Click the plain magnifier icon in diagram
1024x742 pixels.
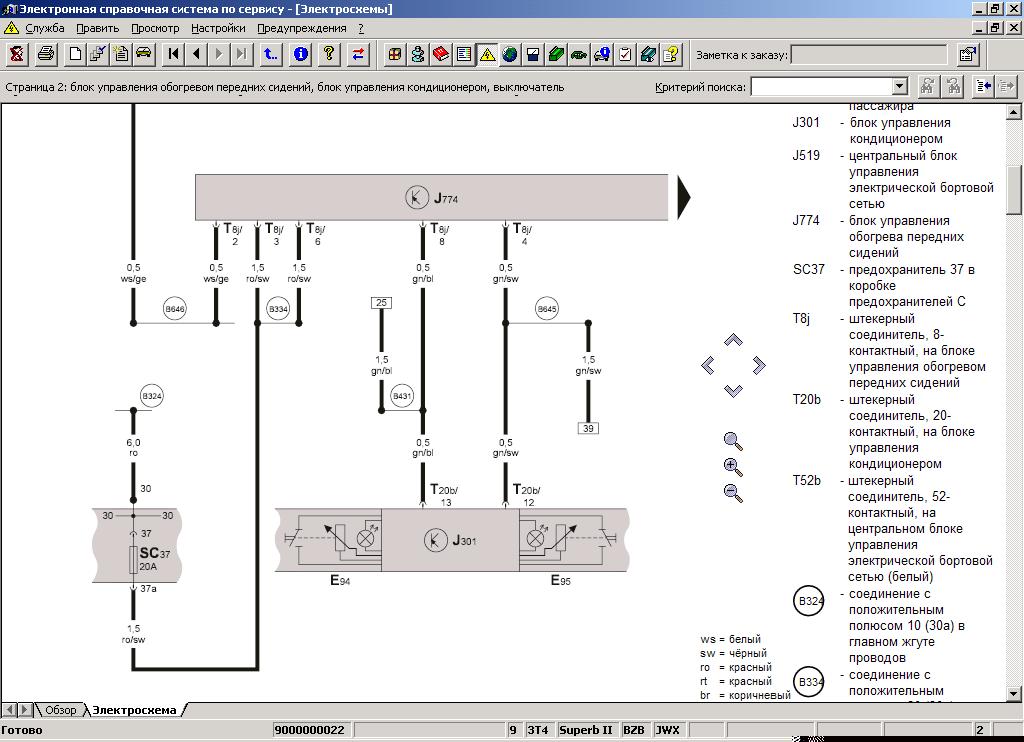733,442
